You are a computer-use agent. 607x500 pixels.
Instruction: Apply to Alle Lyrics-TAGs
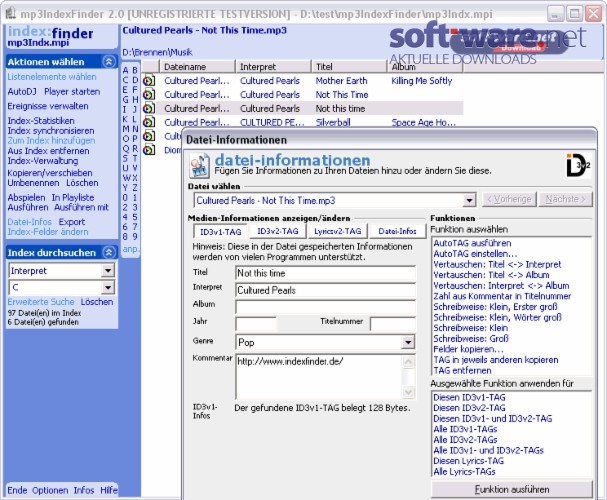tap(464, 471)
